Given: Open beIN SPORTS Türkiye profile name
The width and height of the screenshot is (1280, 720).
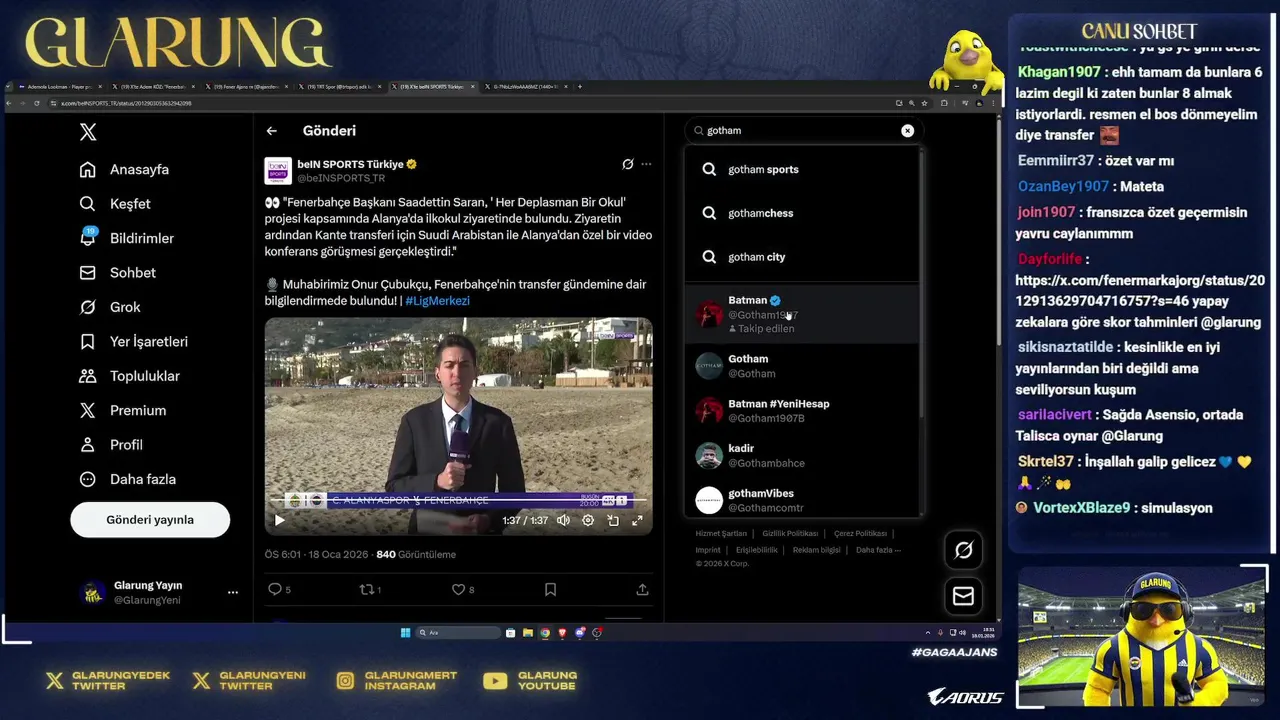Looking at the screenshot, I should coord(350,164).
